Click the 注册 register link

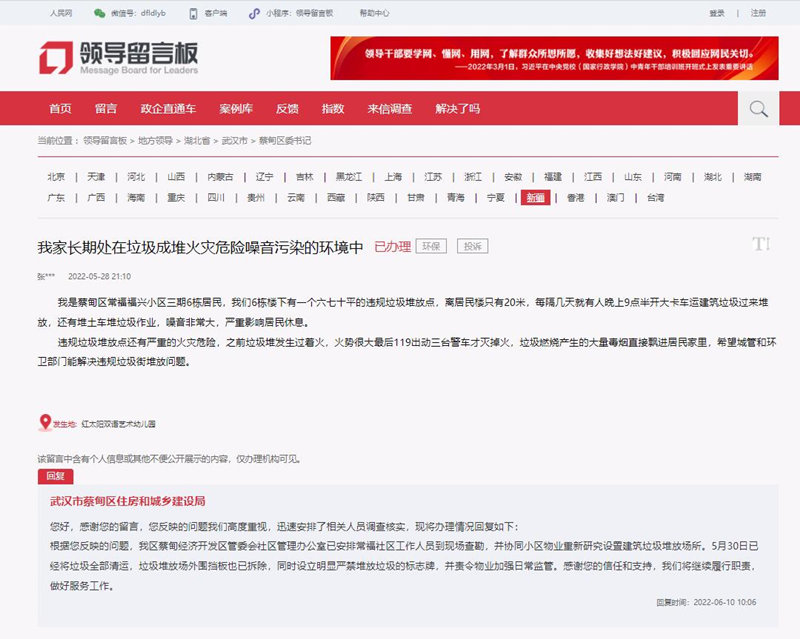pyautogui.click(x=758, y=14)
